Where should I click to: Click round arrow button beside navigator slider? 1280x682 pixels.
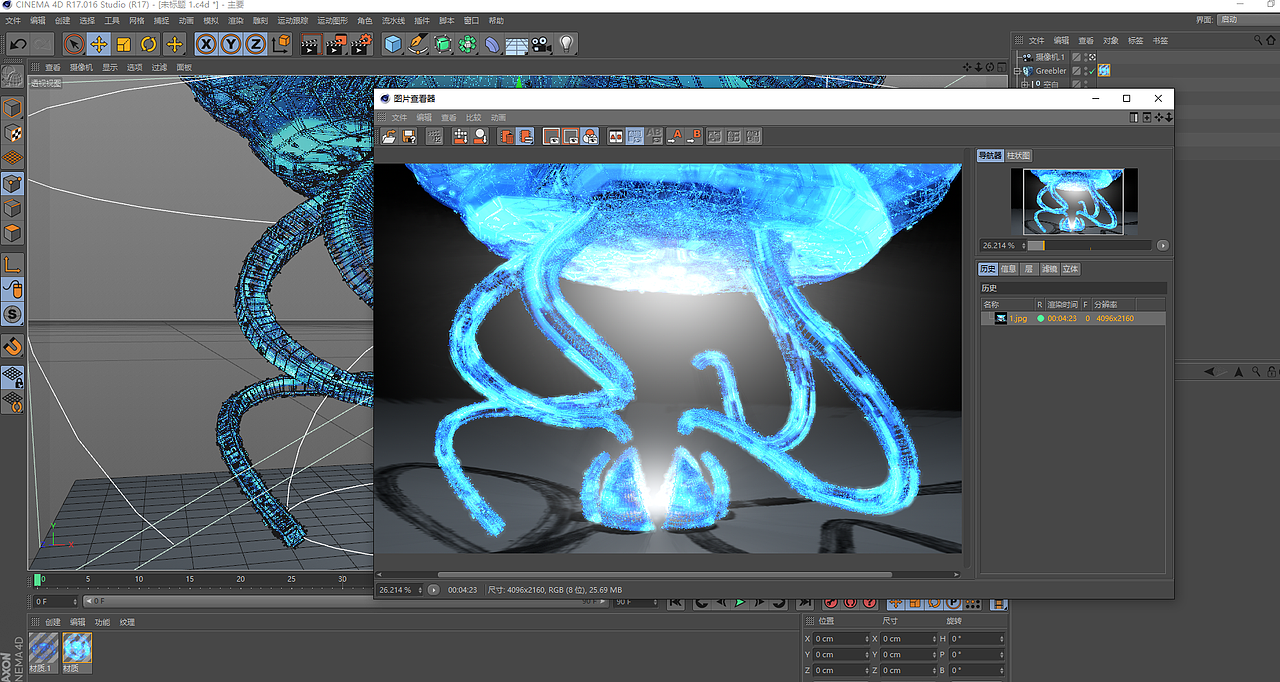1163,245
